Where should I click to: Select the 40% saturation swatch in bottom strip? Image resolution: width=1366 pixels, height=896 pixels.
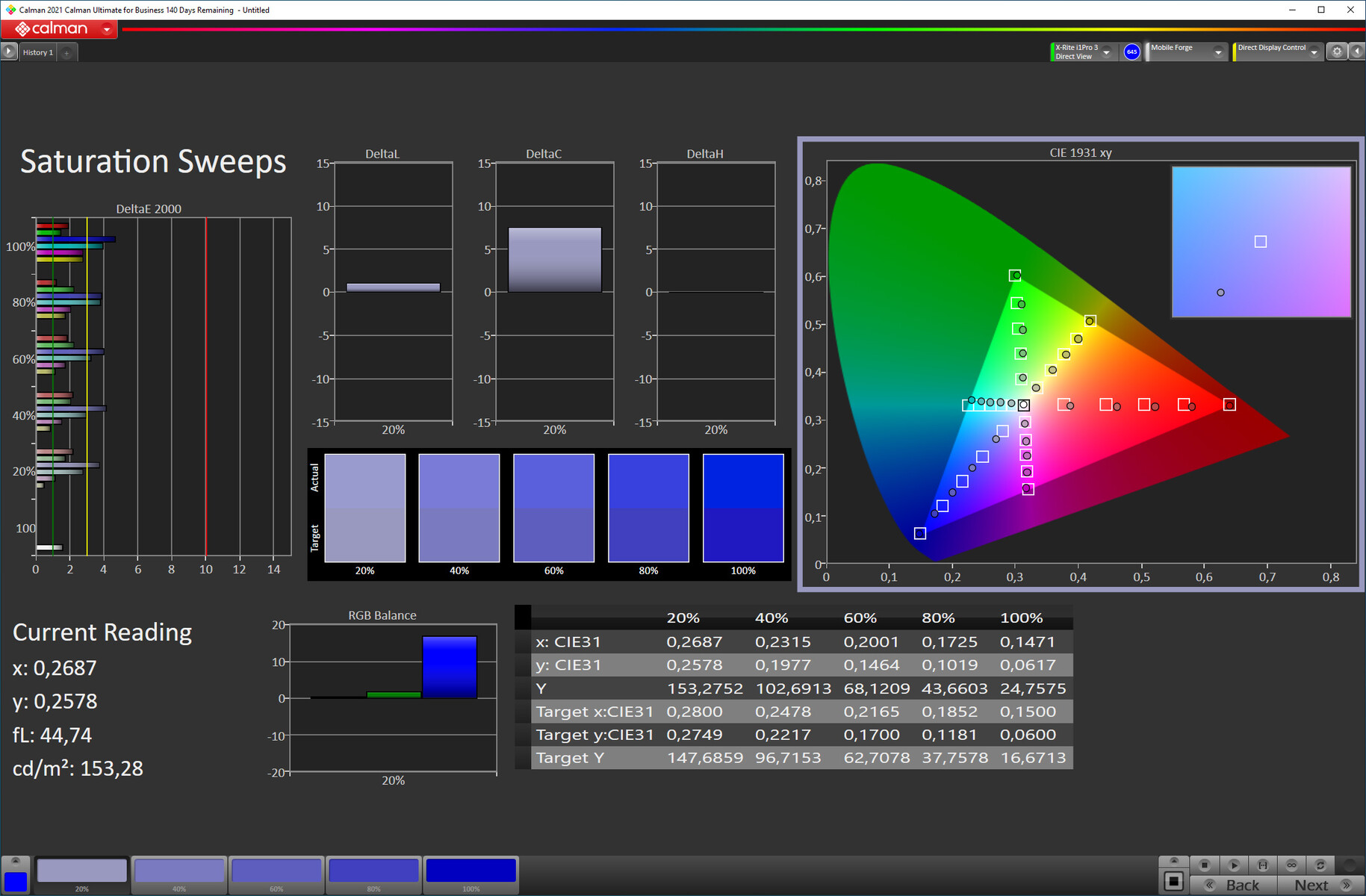coord(179,871)
